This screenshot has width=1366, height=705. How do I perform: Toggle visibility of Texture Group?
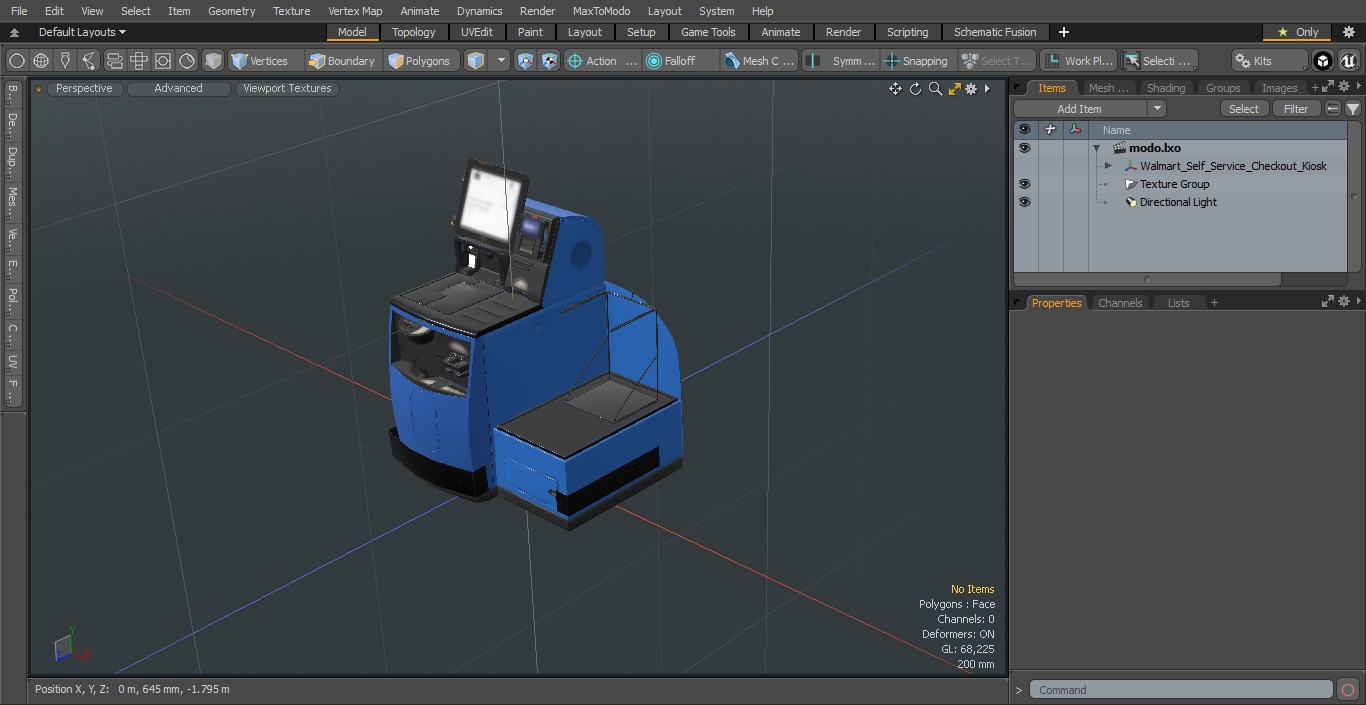[1024, 184]
